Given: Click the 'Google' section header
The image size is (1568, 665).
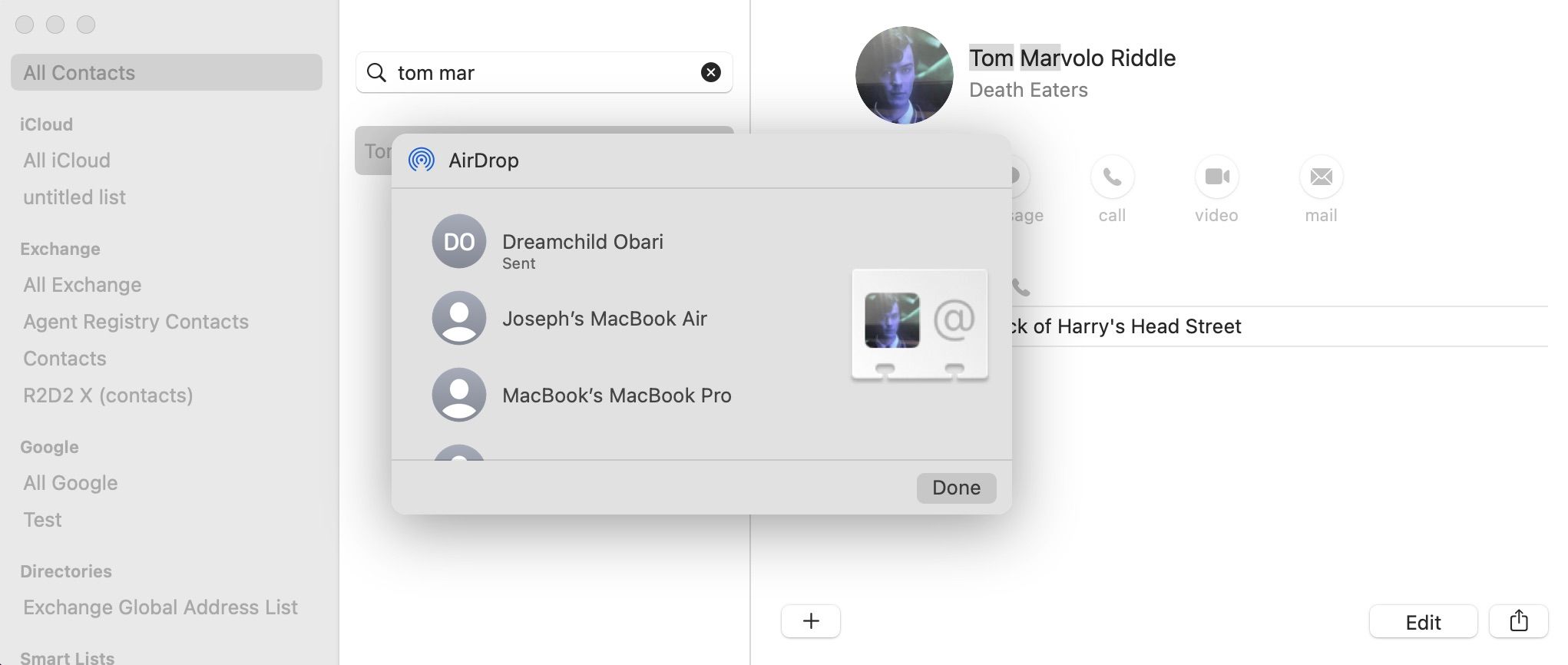Looking at the screenshot, I should point(49,446).
